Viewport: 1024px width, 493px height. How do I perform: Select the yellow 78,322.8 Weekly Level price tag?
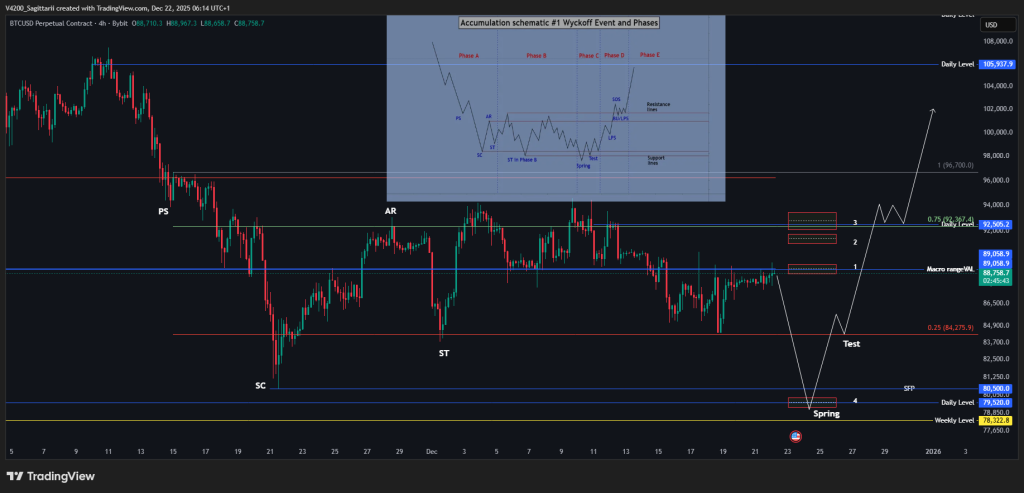[997, 421]
